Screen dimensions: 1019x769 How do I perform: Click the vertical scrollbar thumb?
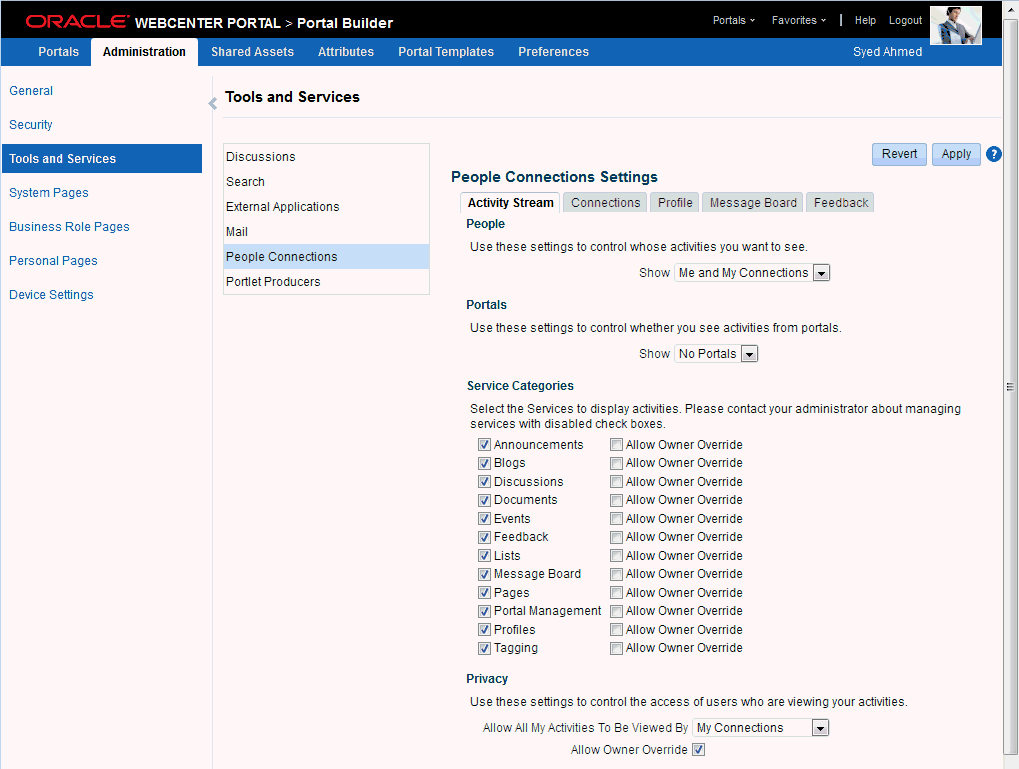coord(1010,387)
